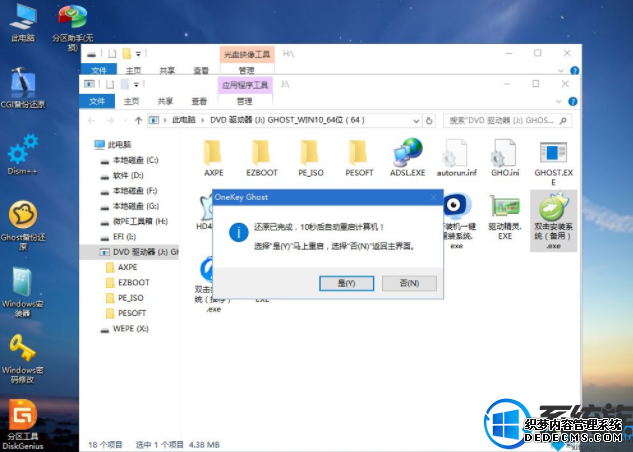Select the GHOST.EXE file

click(553, 163)
